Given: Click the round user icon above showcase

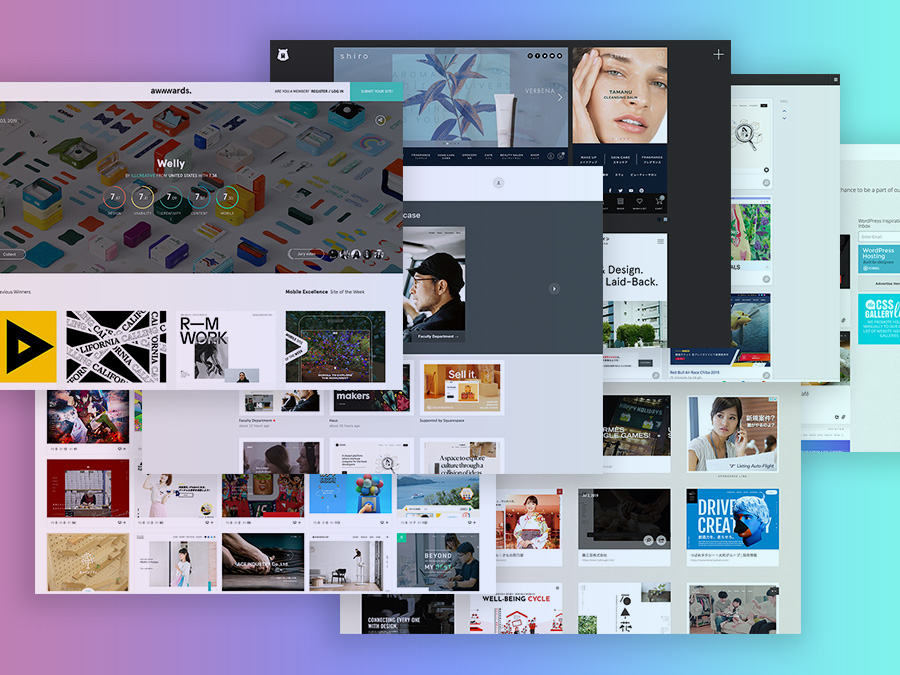Looking at the screenshot, I should pos(498,183).
